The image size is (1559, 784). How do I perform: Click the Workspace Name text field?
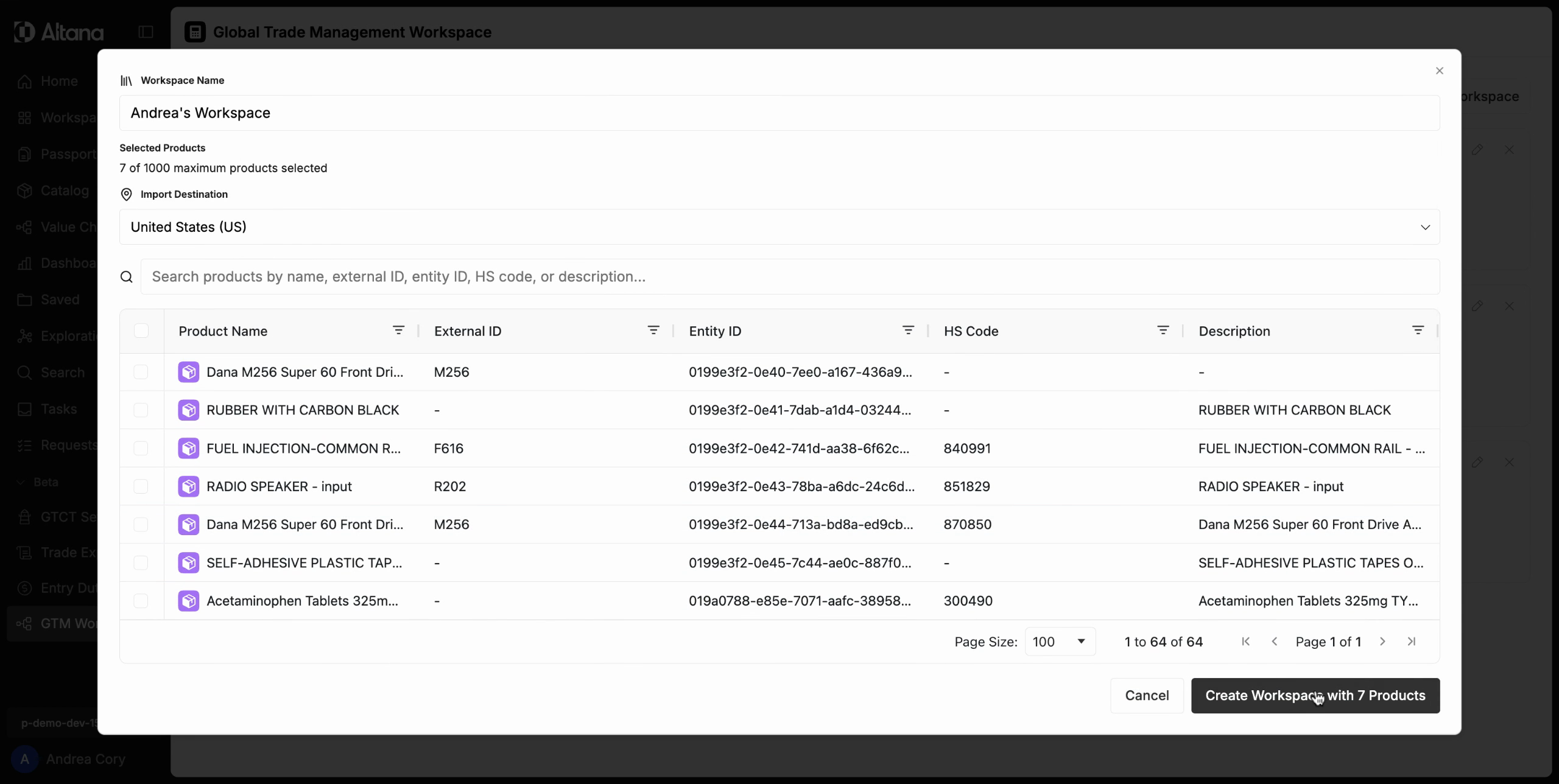click(779, 113)
